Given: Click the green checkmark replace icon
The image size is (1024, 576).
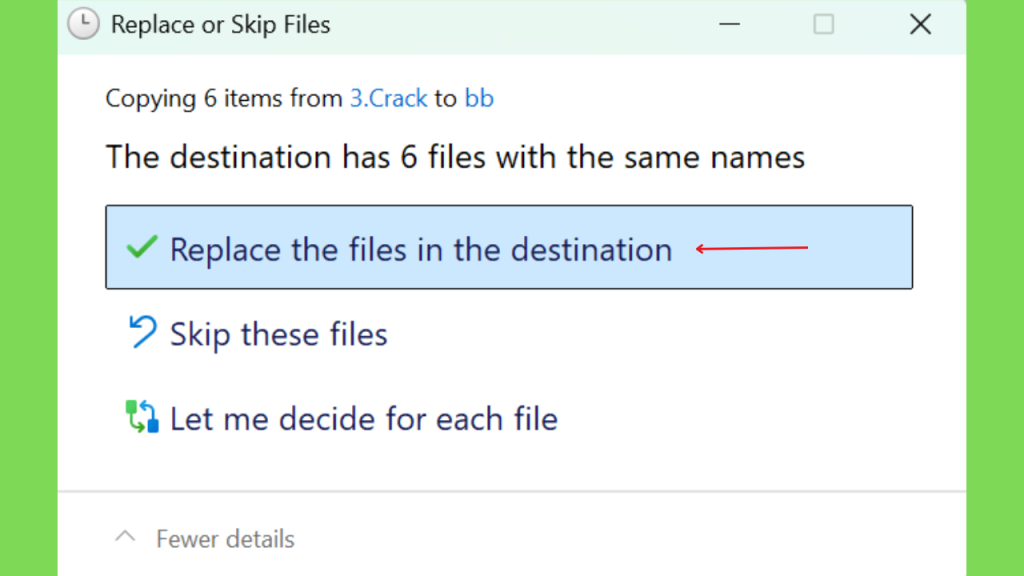Looking at the screenshot, I should [142, 248].
